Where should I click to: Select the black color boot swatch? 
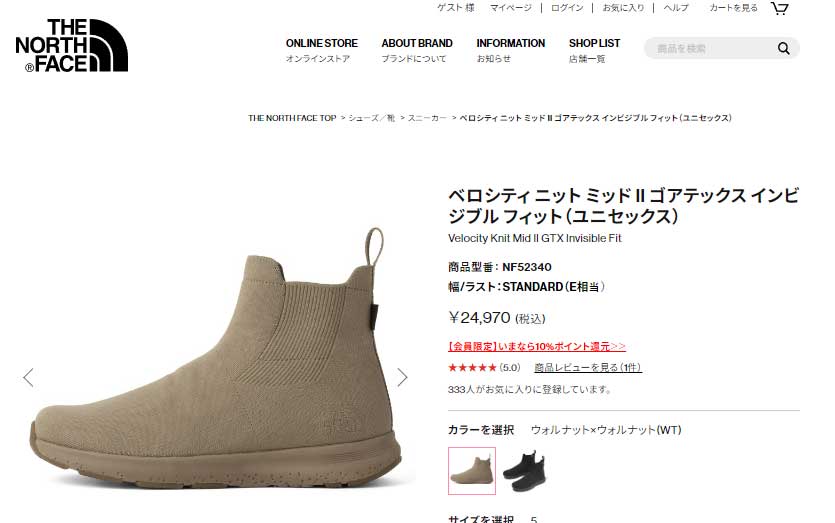tap(525, 471)
